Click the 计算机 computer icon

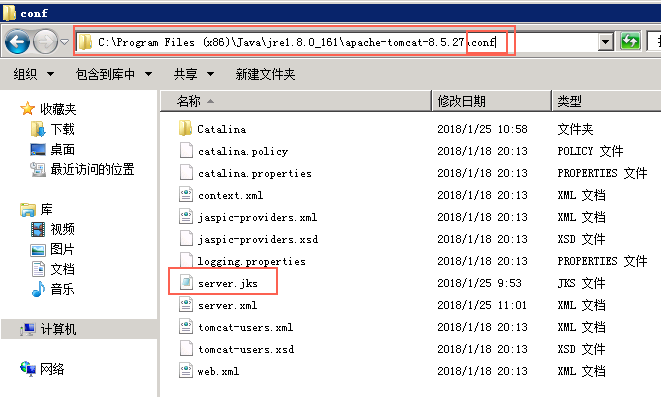[x=28, y=329]
